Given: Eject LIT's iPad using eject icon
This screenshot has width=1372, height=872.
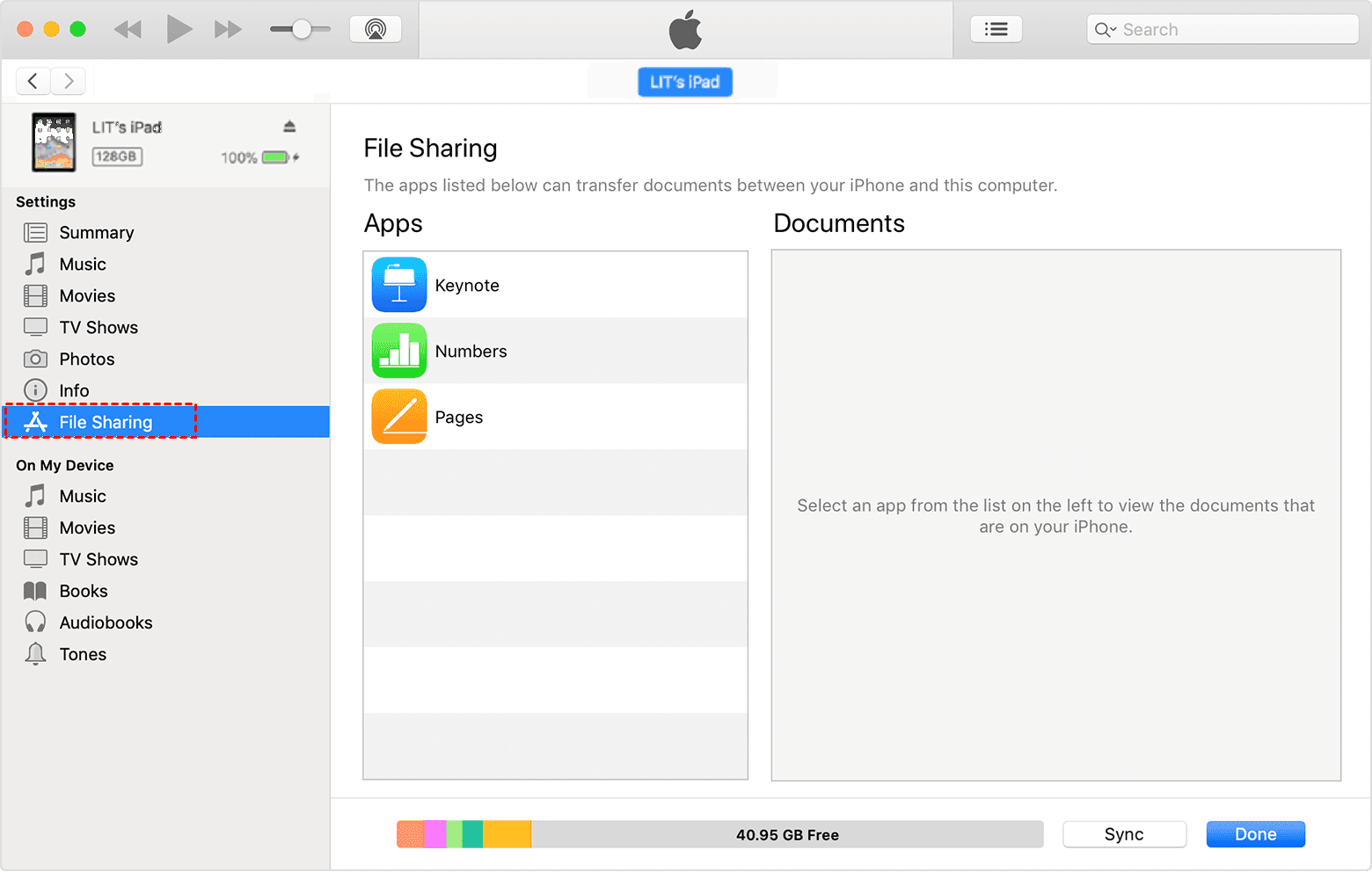Looking at the screenshot, I should coord(289,127).
